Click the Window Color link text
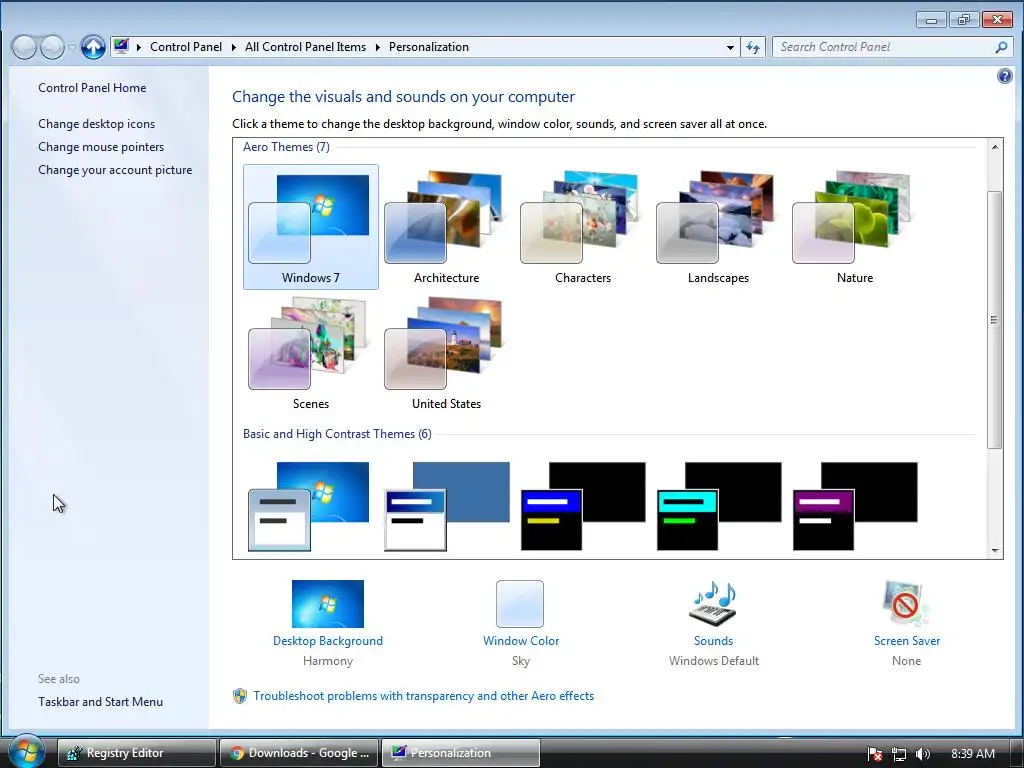The image size is (1024, 768). pyautogui.click(x=521, y=641)
